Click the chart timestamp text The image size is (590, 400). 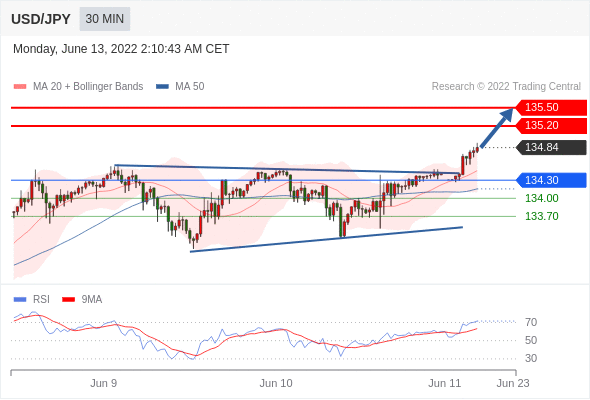(x=121, y=49)
